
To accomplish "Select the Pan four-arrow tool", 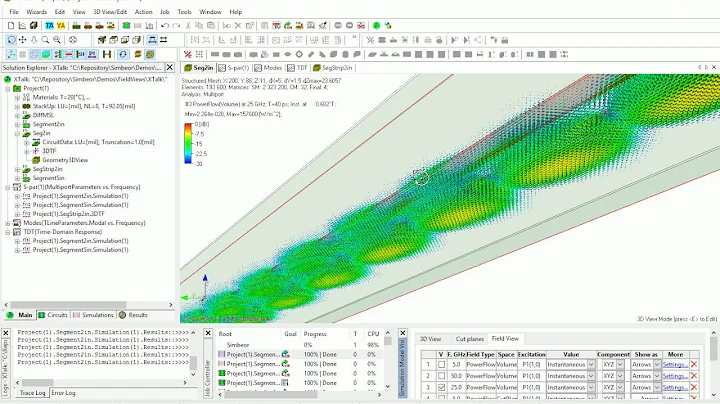I will pos(22,40).
